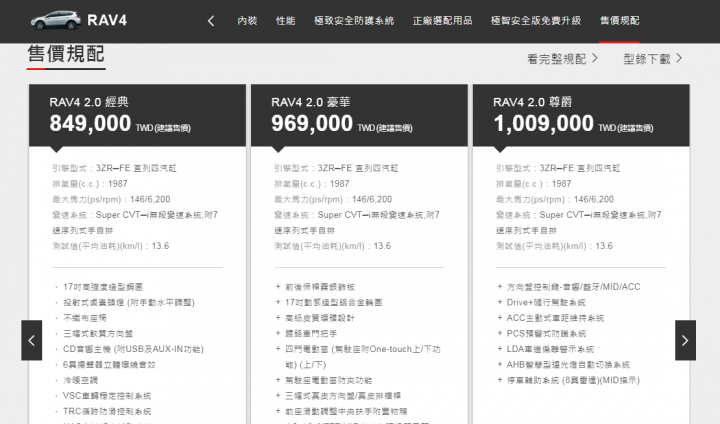Open the 性能 menu tab
The image size is (720, 424).
(285, 21)
